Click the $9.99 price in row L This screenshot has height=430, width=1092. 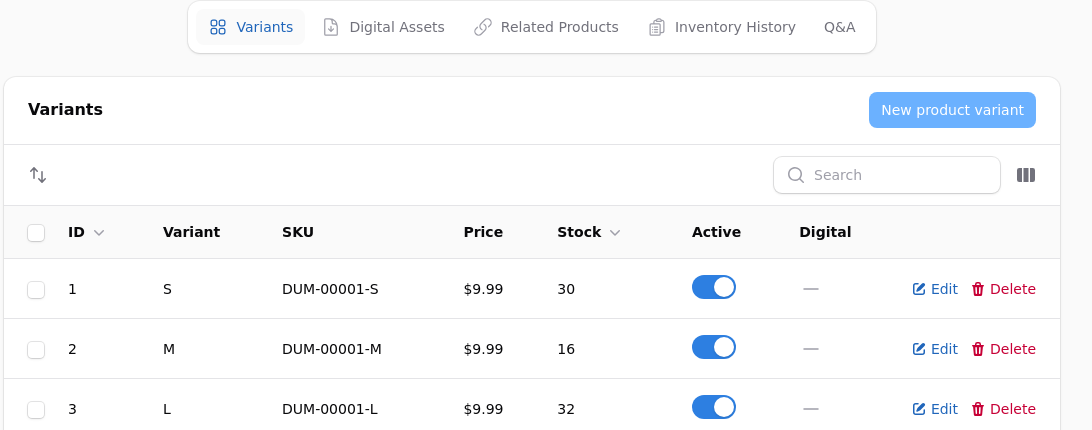click(x=483, y=409)
